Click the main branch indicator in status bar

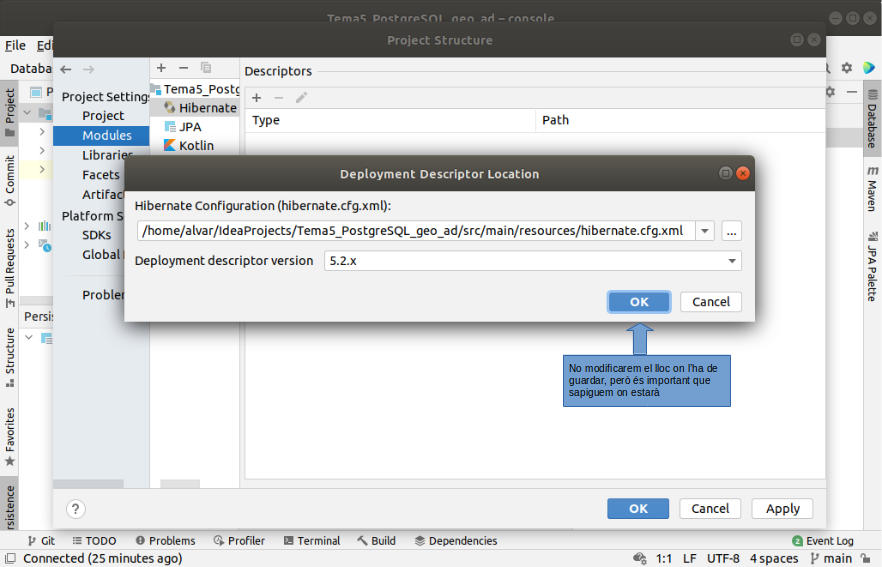pos(831,559)
